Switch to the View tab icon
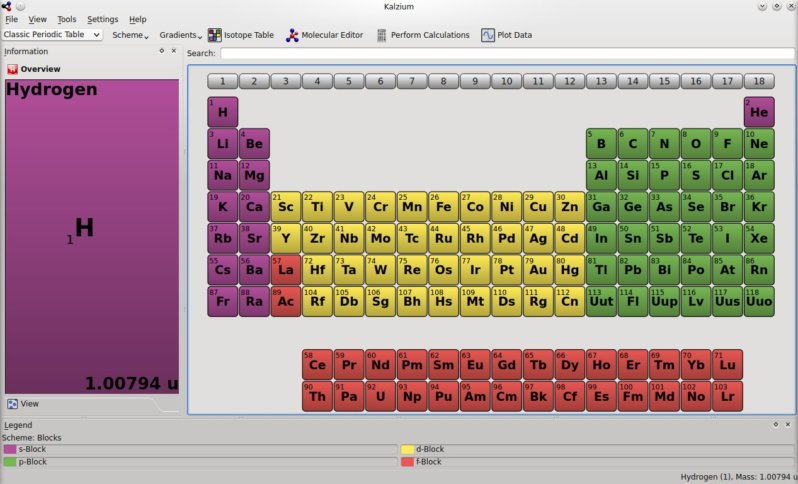Viewport: 798px width, 484px height. 12,404
